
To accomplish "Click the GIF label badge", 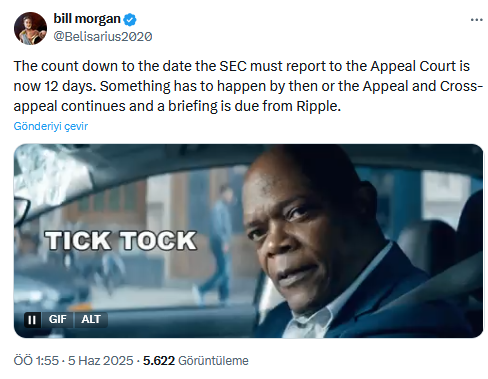I will tap(58, 319).
